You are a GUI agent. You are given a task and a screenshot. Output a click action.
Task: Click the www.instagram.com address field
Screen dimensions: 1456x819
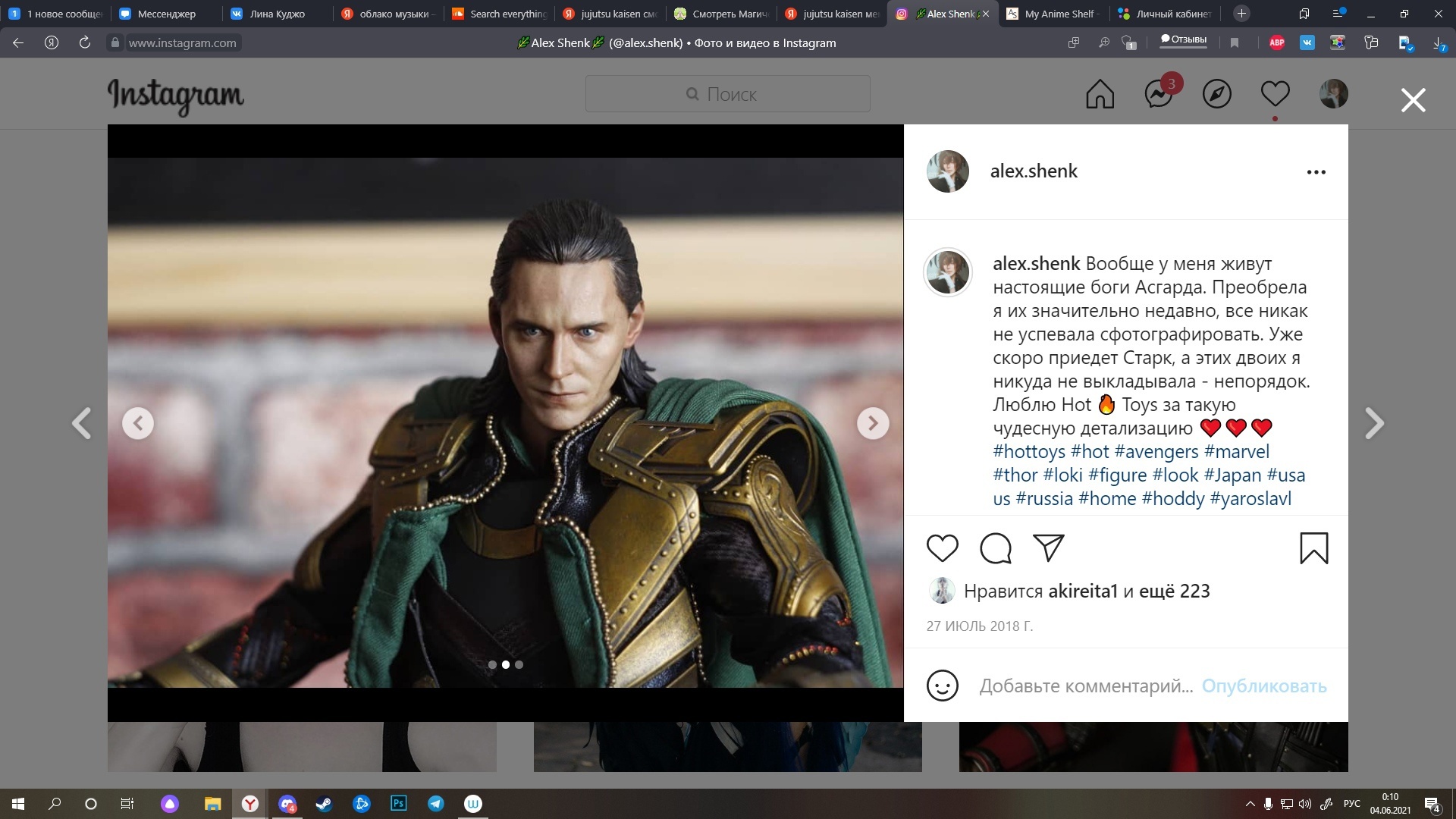click(182, 43)
